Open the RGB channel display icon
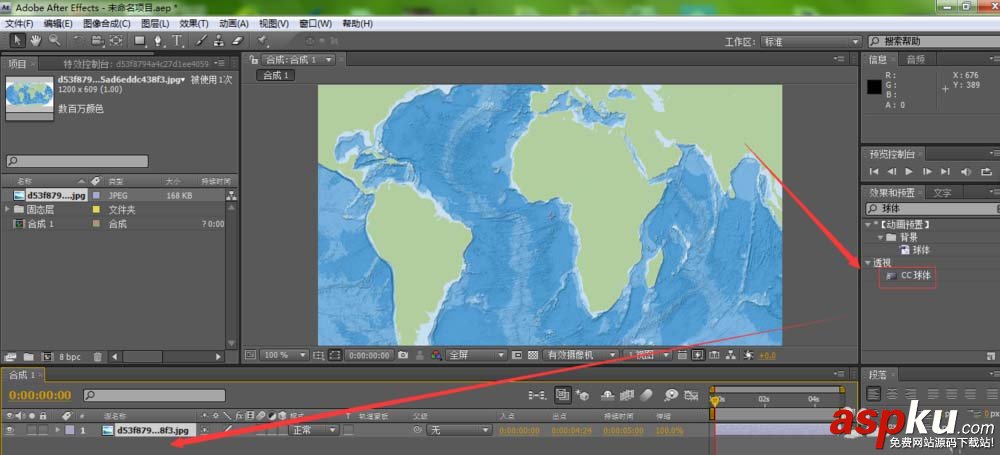The width and height of the screenshot is (1000, 455). [436, 355]
